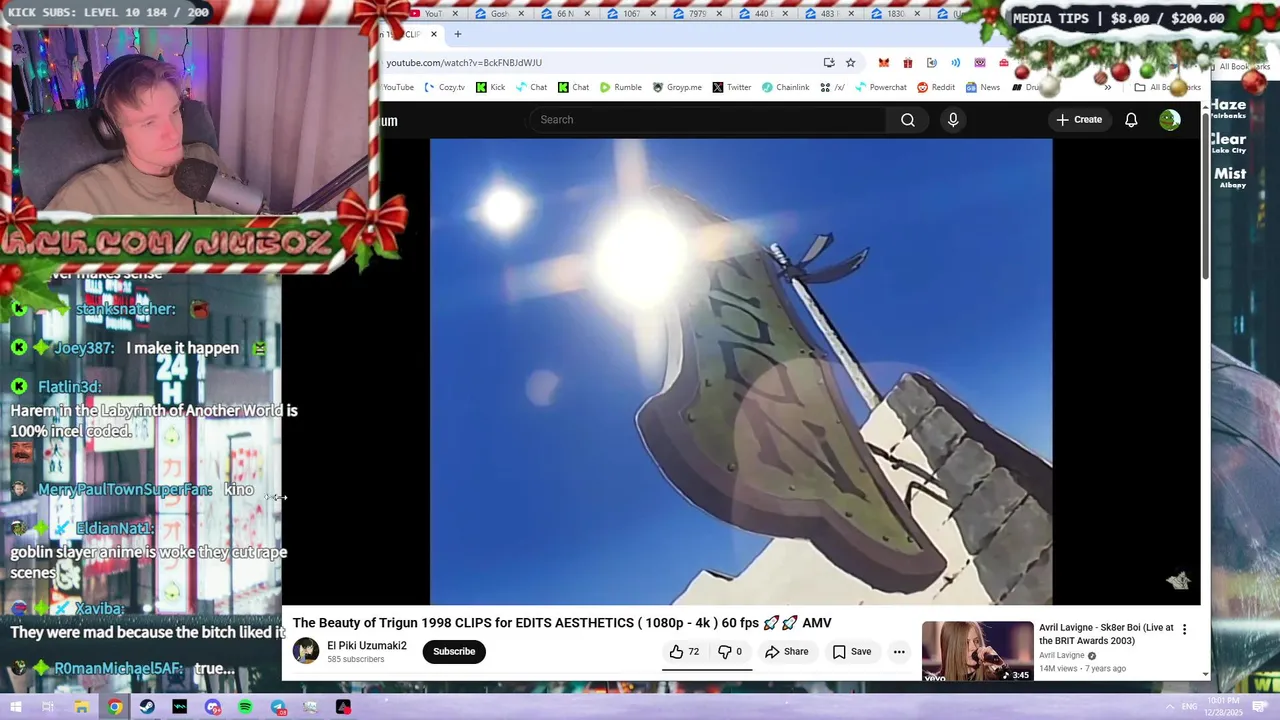
Task: Dislike the Trigun video
Action: pos(731,652)
